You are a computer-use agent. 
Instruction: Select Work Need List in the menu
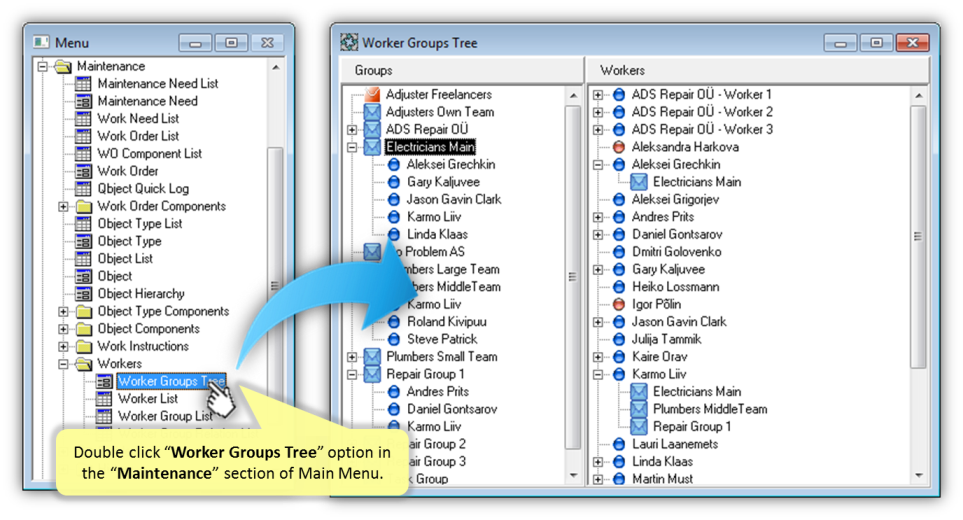tap(138, 118)
